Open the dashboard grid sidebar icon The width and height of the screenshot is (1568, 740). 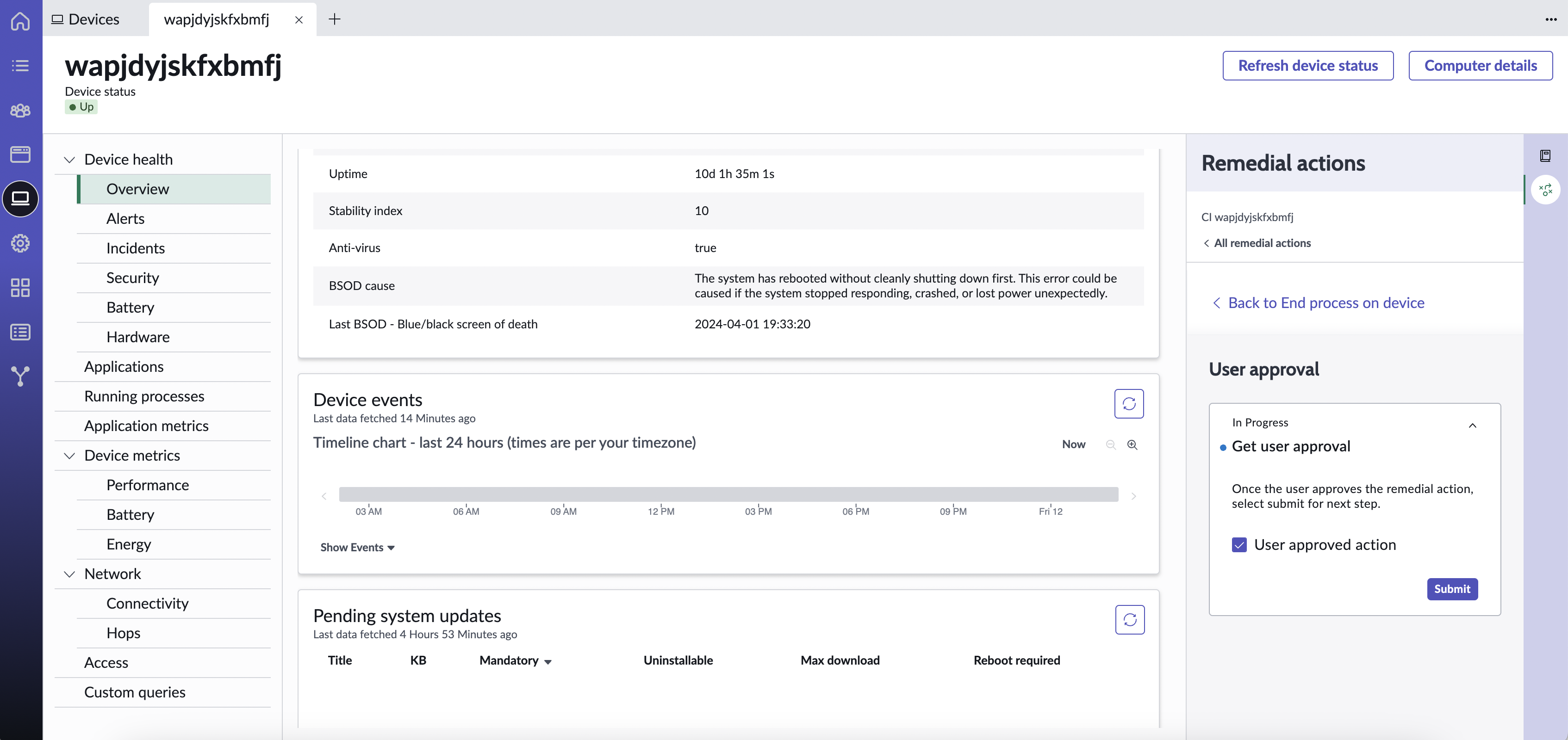point(20,288)
